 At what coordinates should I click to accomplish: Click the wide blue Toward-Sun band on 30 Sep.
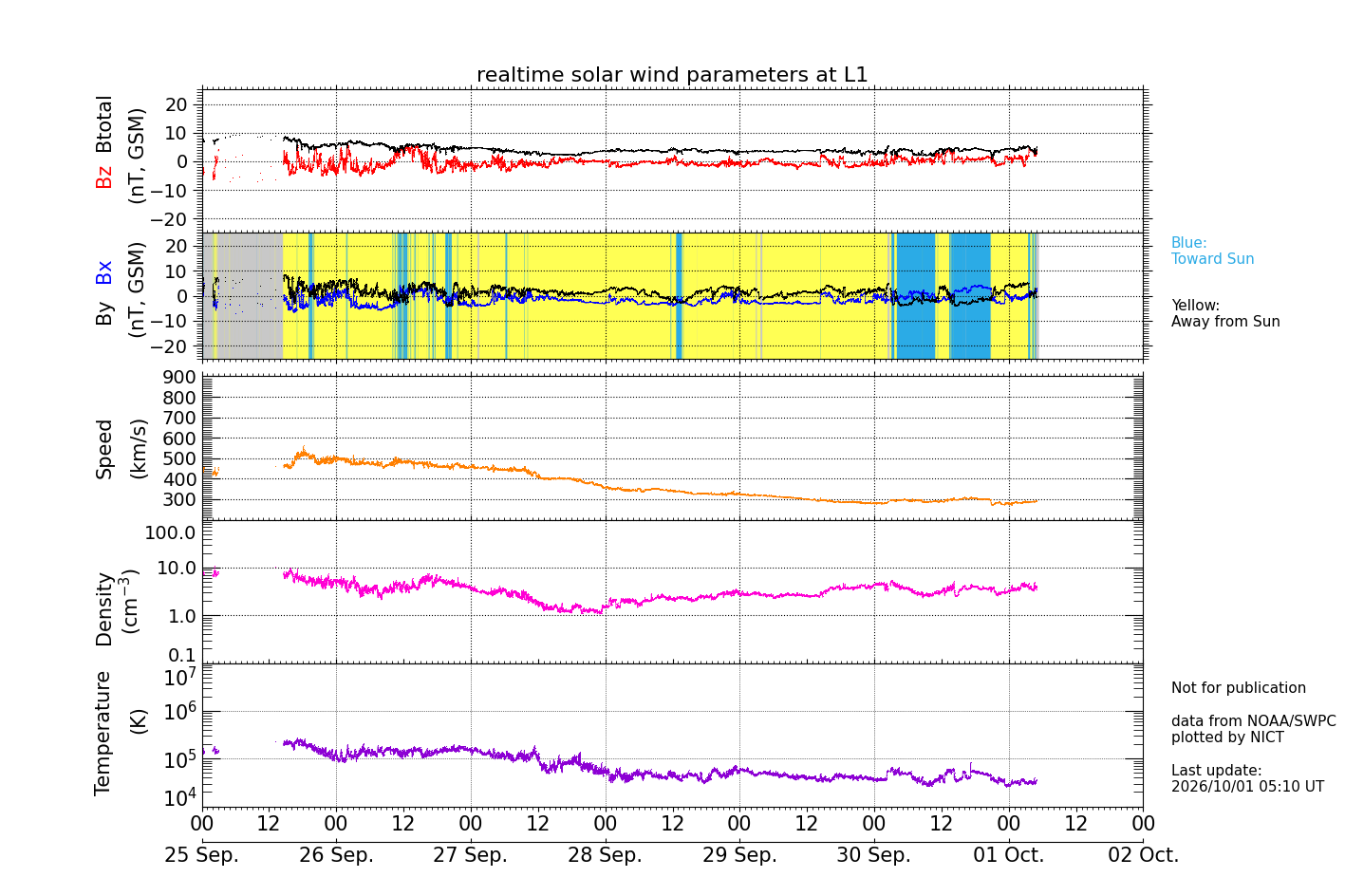pyautogui.click(x=916, y=295)
